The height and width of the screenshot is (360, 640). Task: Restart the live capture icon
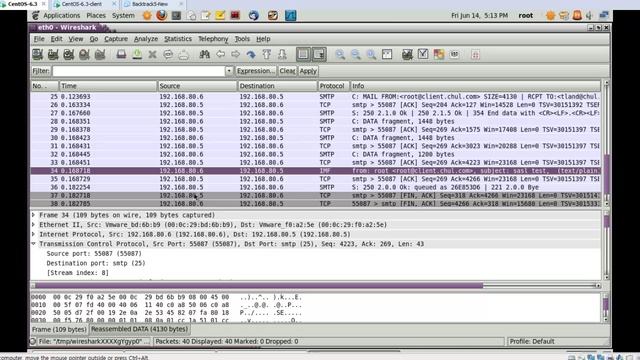point(100,54)
